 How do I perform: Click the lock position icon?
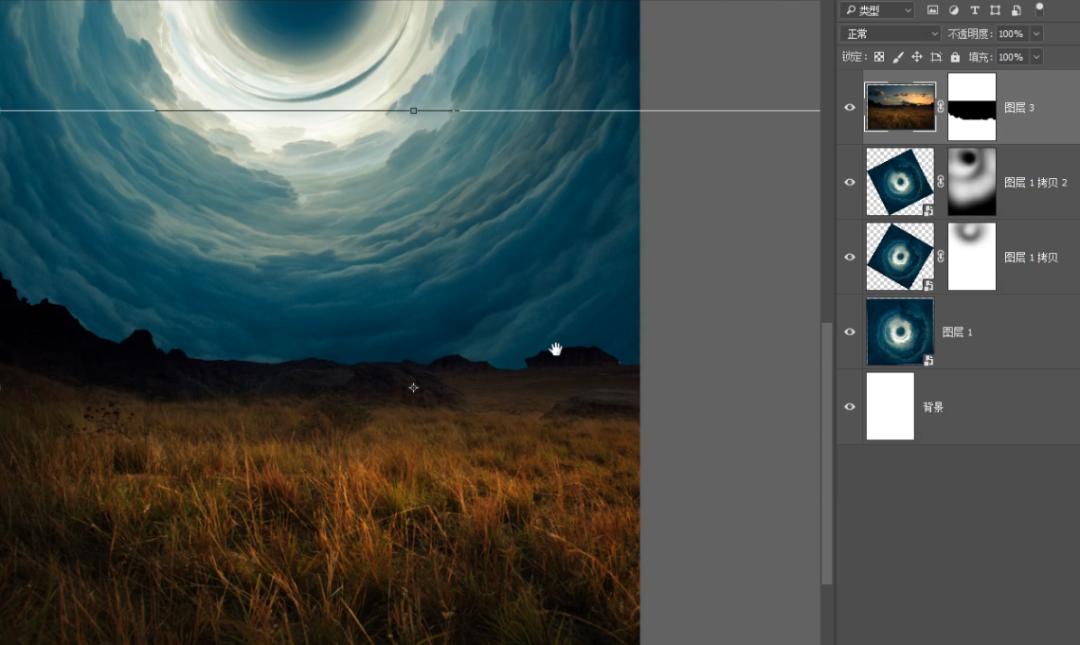point(917,57)
